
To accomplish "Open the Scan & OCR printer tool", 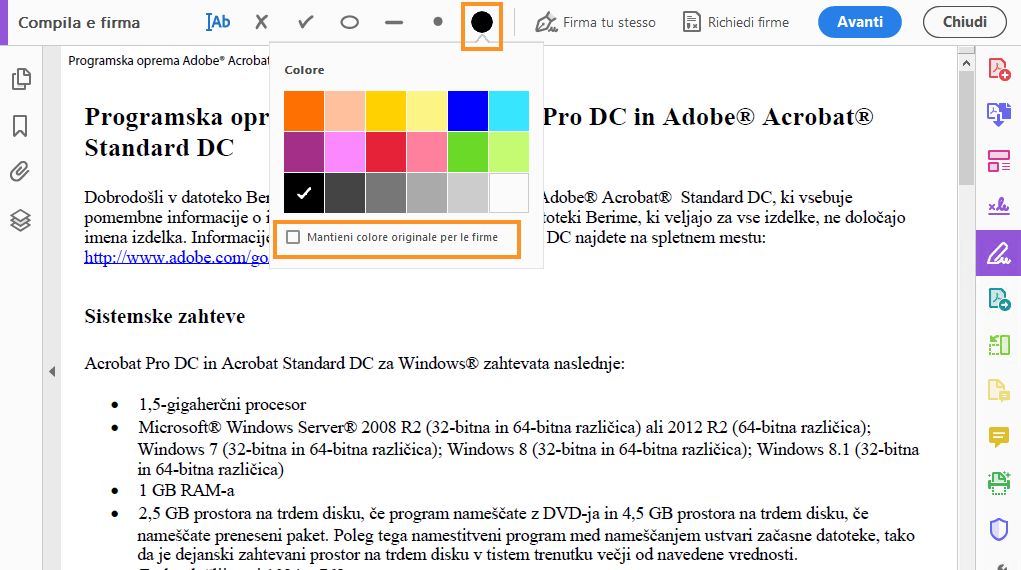I will 999,483.
